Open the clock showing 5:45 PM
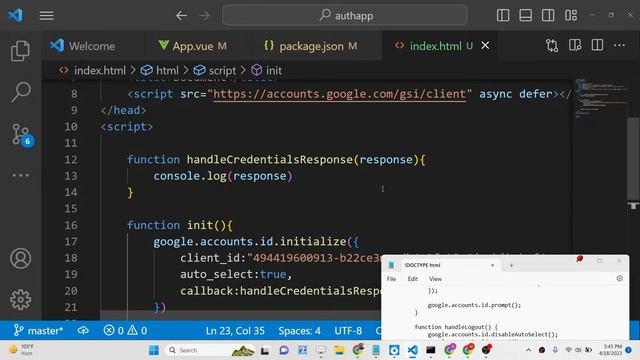Viewport: 640px width, 360px height. coord(611,350)
